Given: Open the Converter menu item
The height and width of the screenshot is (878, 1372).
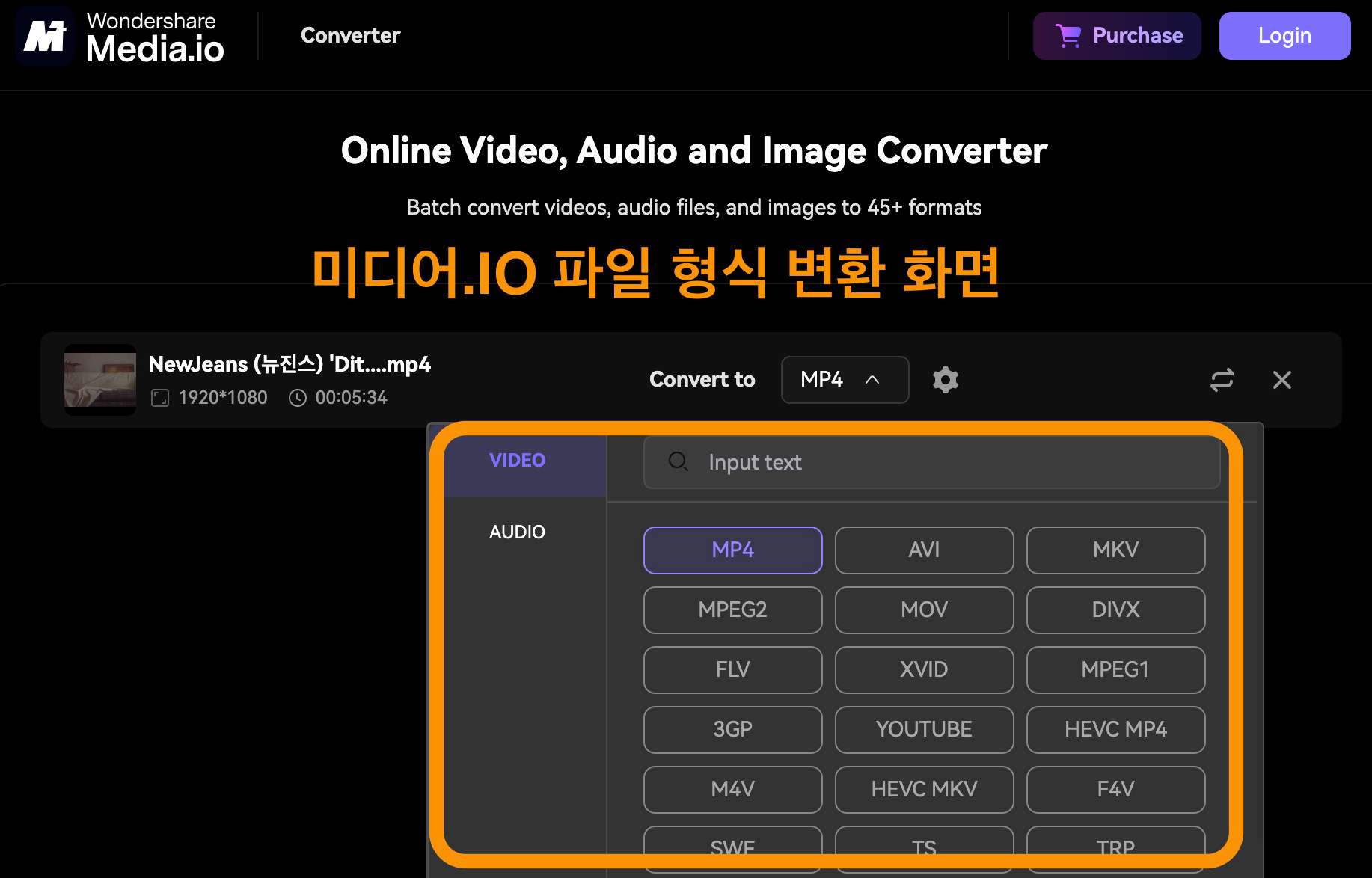Looking at the screenshot, I should tap(351, 35).
